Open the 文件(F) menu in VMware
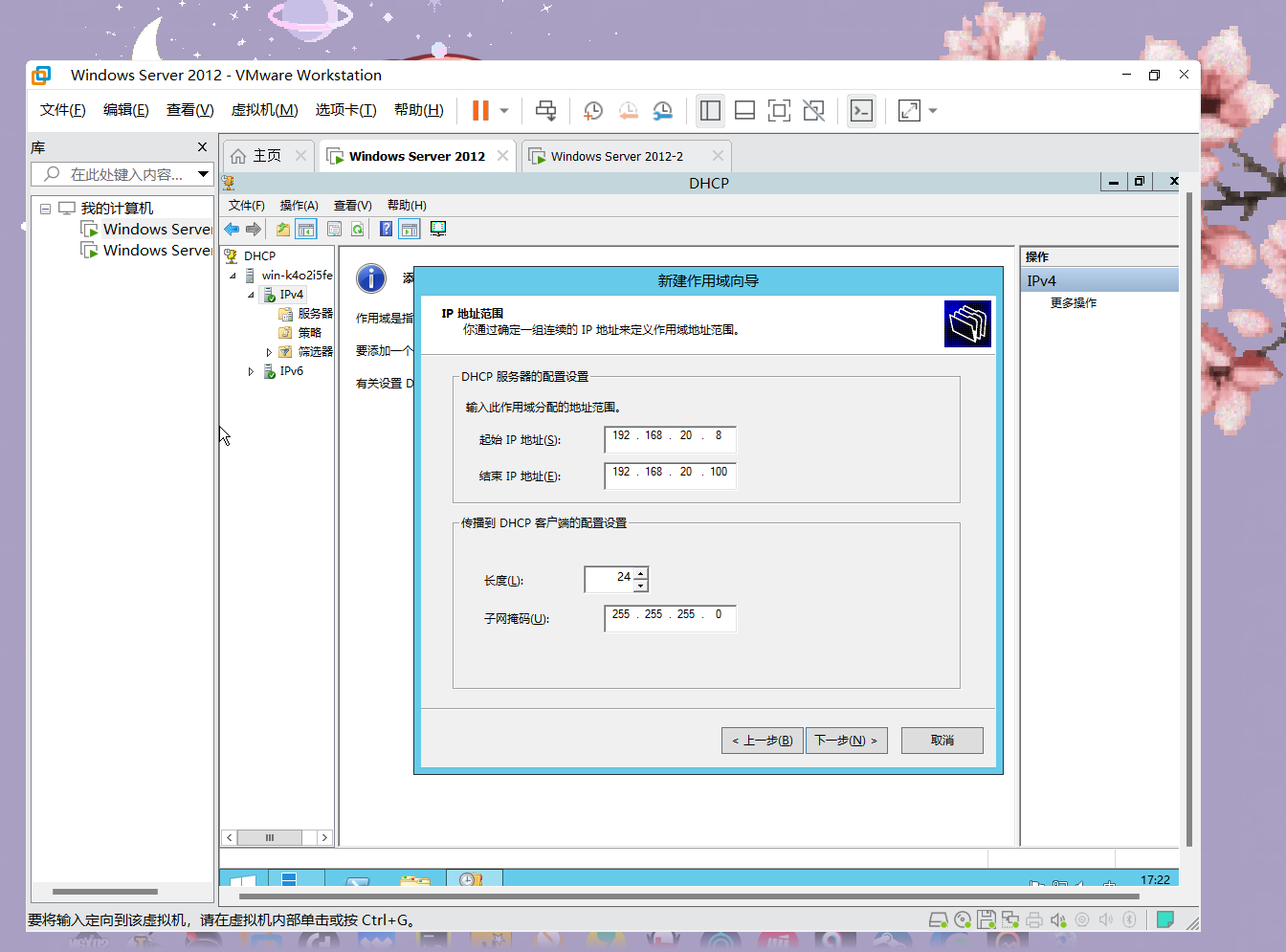The width and height of the screenshot is (1286, 952). pos(63,110)
